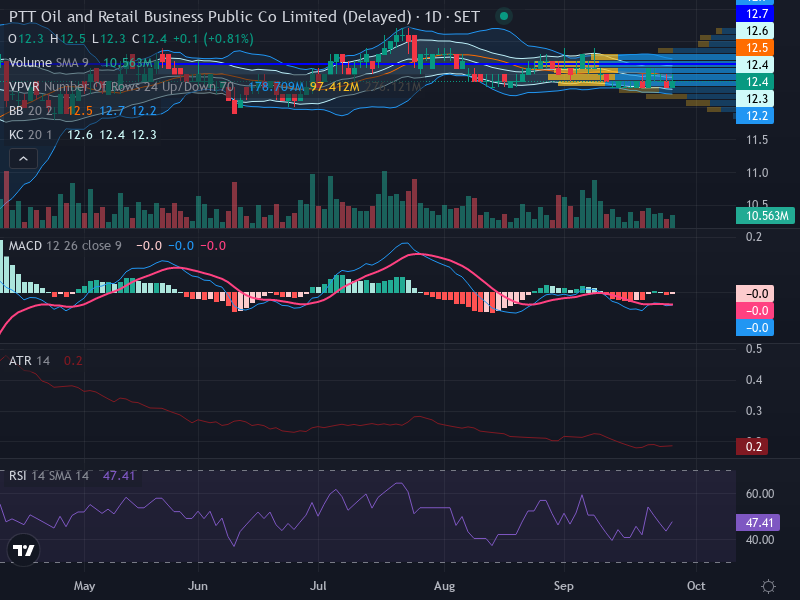Click the 10.563M volume label on the scale

point(765,216)
